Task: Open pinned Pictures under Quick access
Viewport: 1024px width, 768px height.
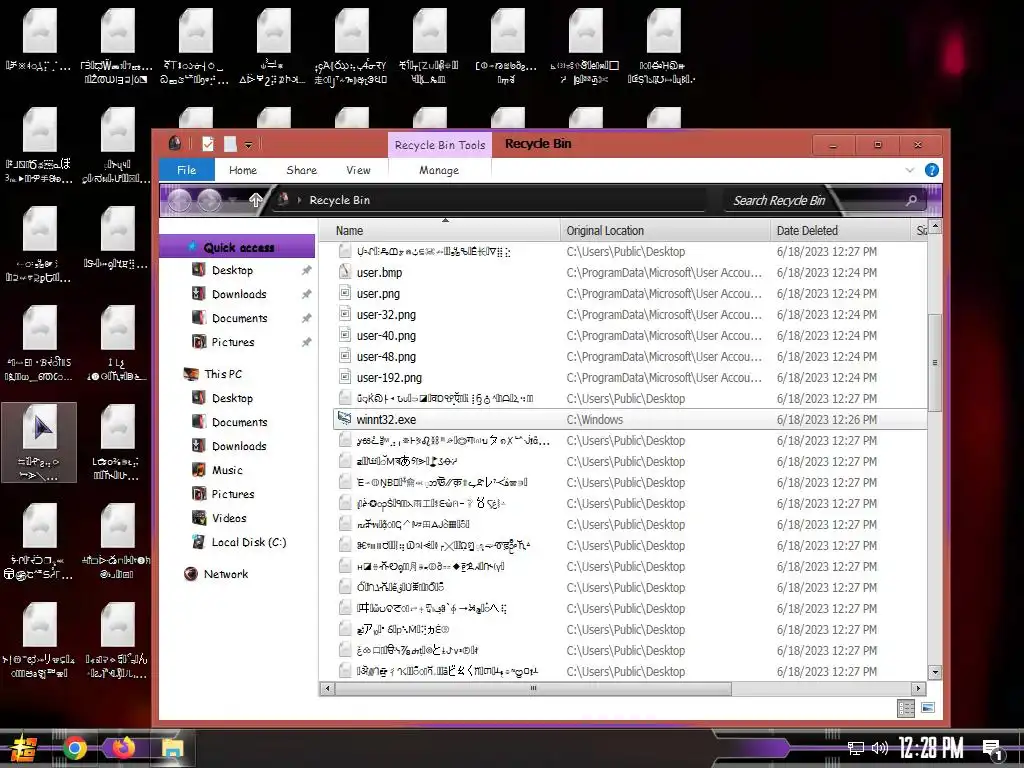Action: tap(232, 342)
